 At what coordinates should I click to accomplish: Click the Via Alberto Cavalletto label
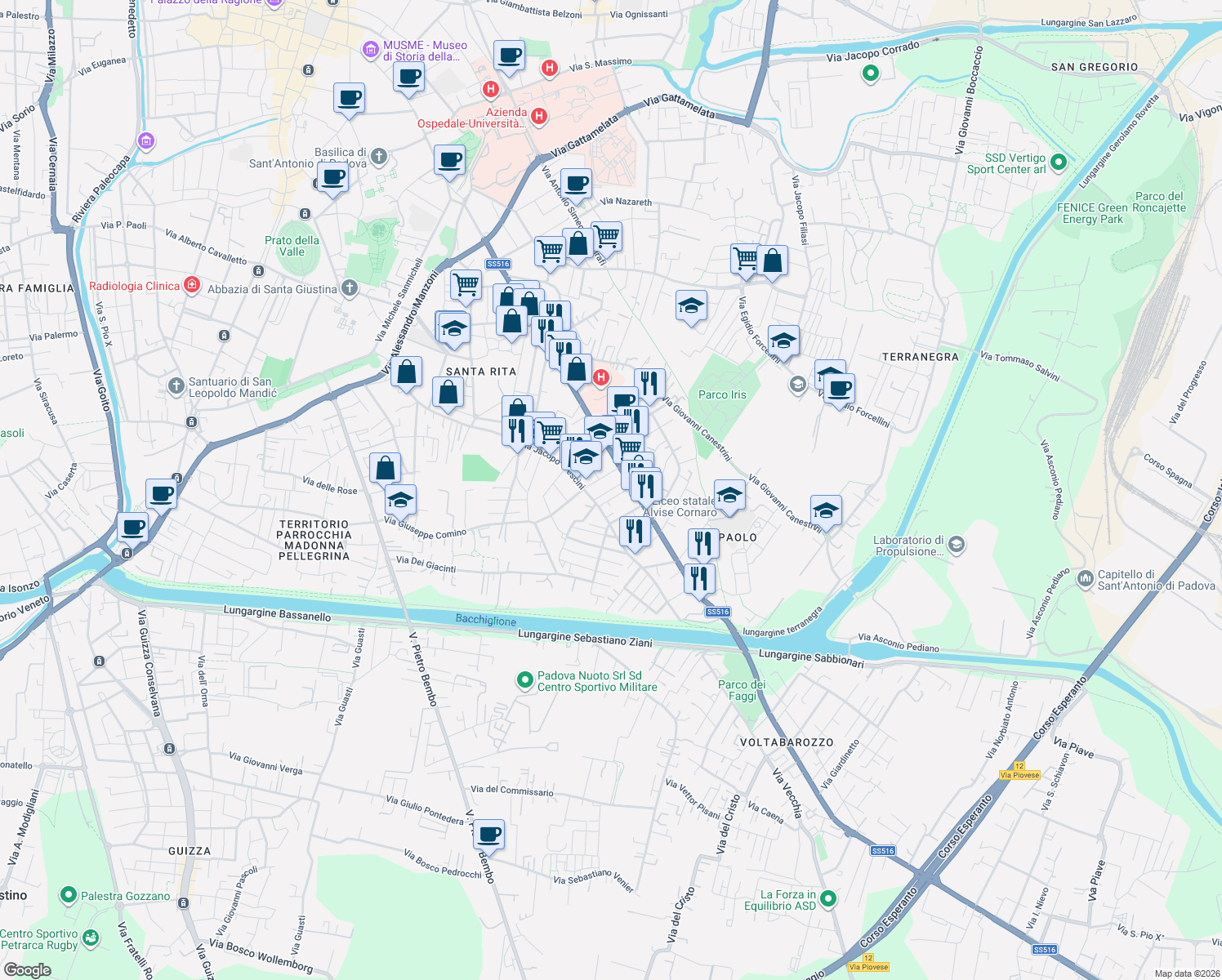click(x=206, y=246)
